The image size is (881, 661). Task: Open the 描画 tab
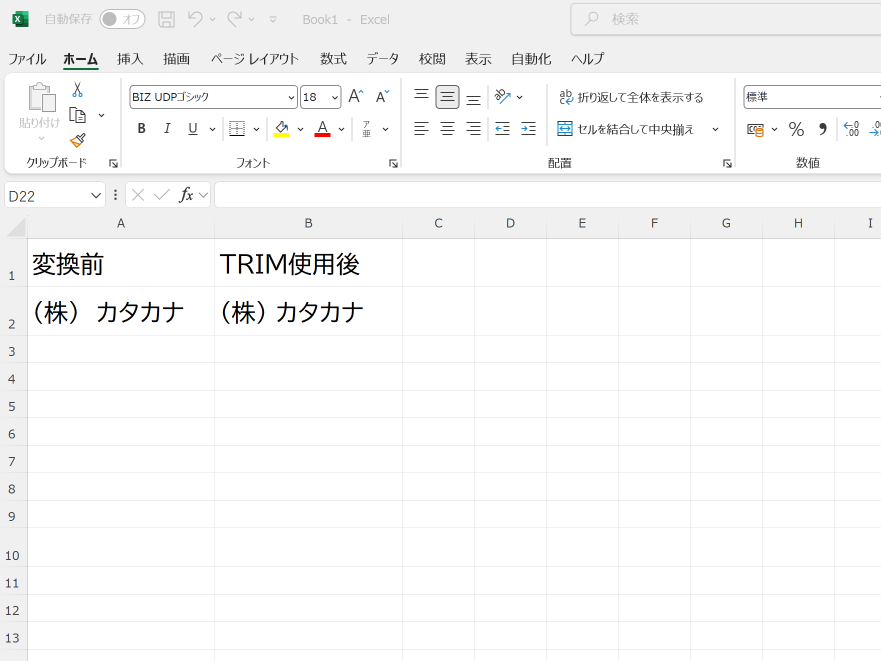176,59
